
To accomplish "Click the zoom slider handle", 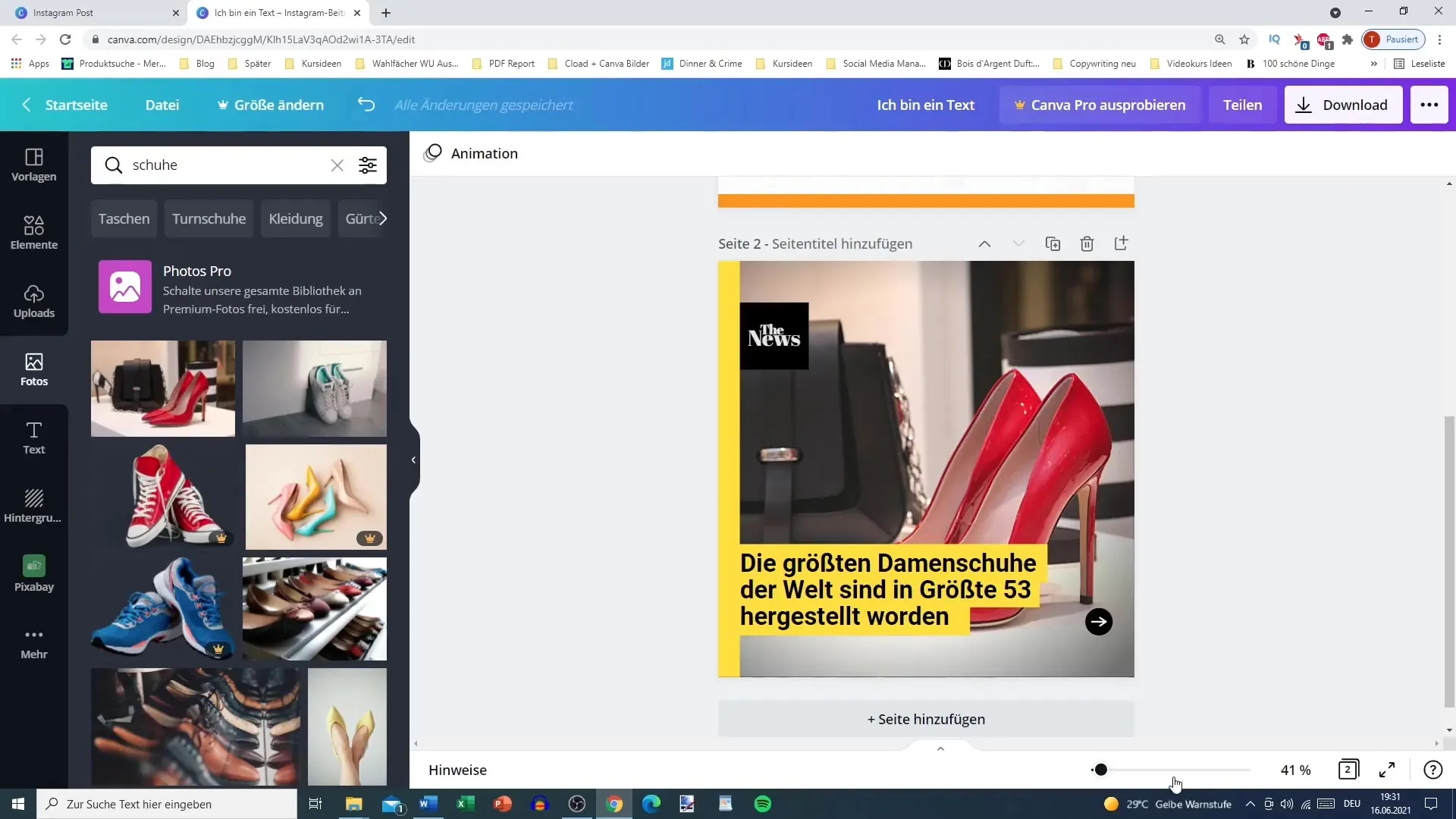I will [x=1100, y=770].
